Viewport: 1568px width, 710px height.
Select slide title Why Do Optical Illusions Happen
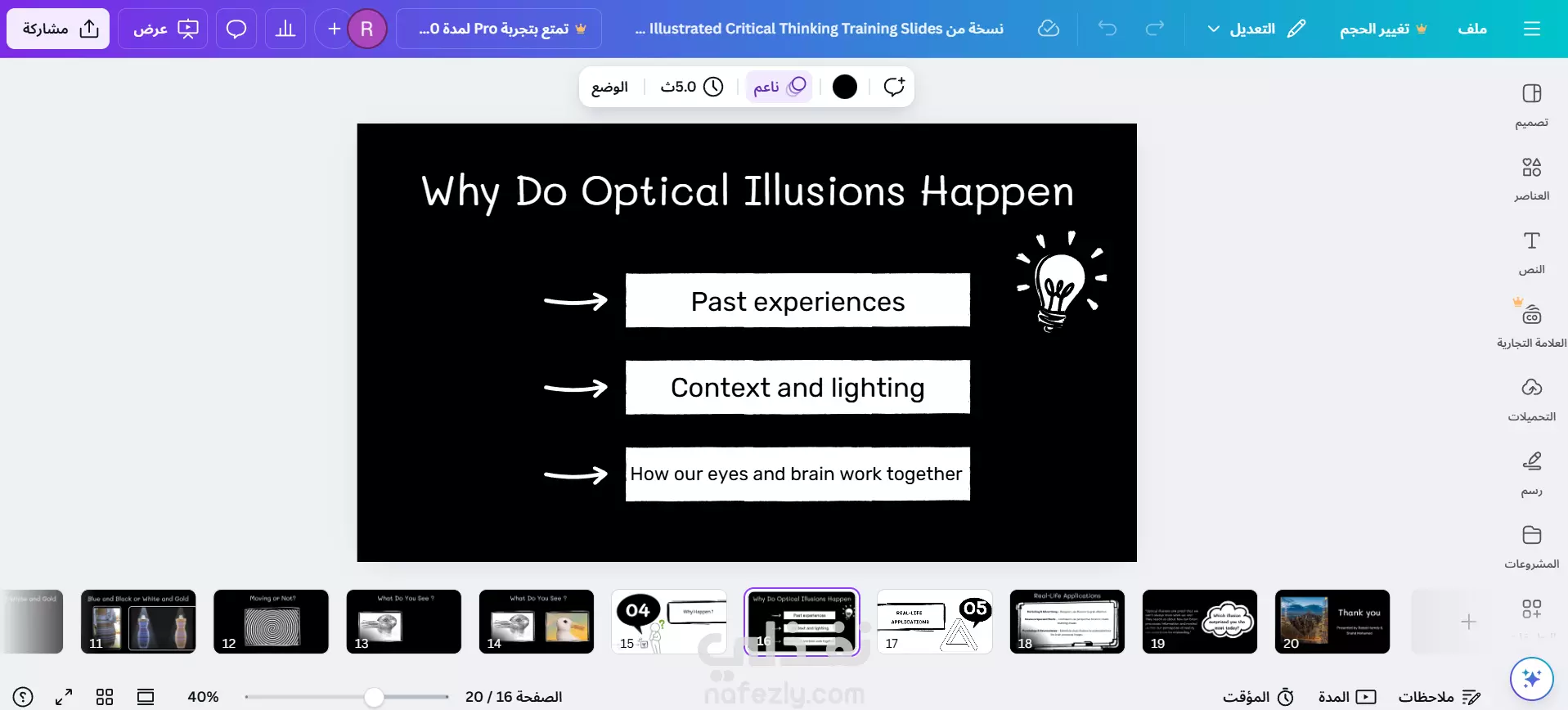tap(747, 192)
